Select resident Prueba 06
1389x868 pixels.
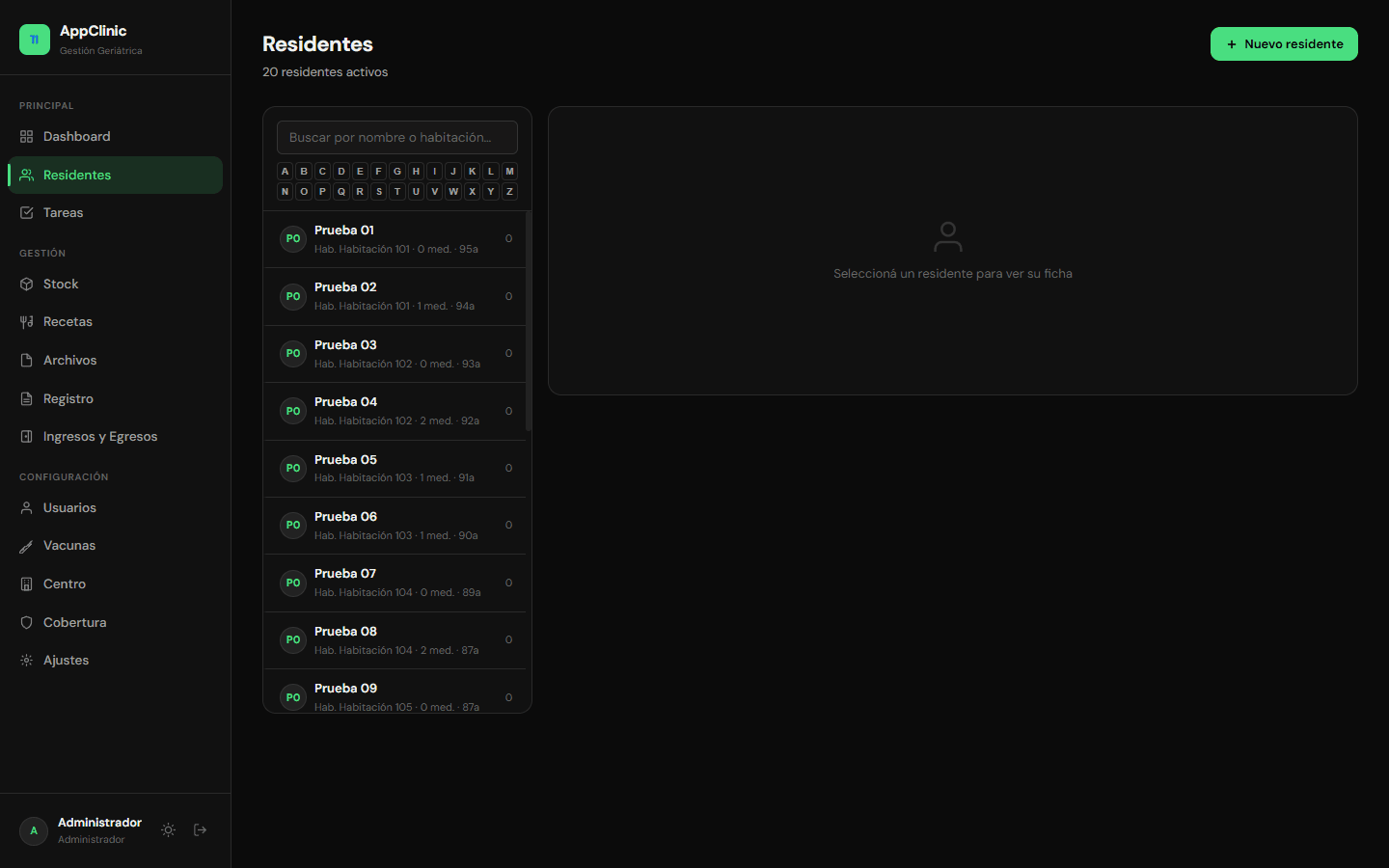pos(395,526)
